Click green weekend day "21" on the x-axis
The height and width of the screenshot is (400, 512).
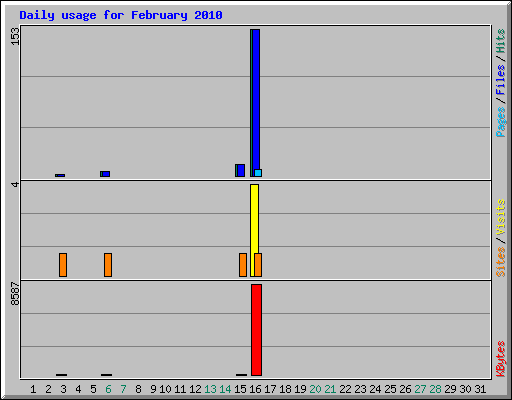pos(330,389)
